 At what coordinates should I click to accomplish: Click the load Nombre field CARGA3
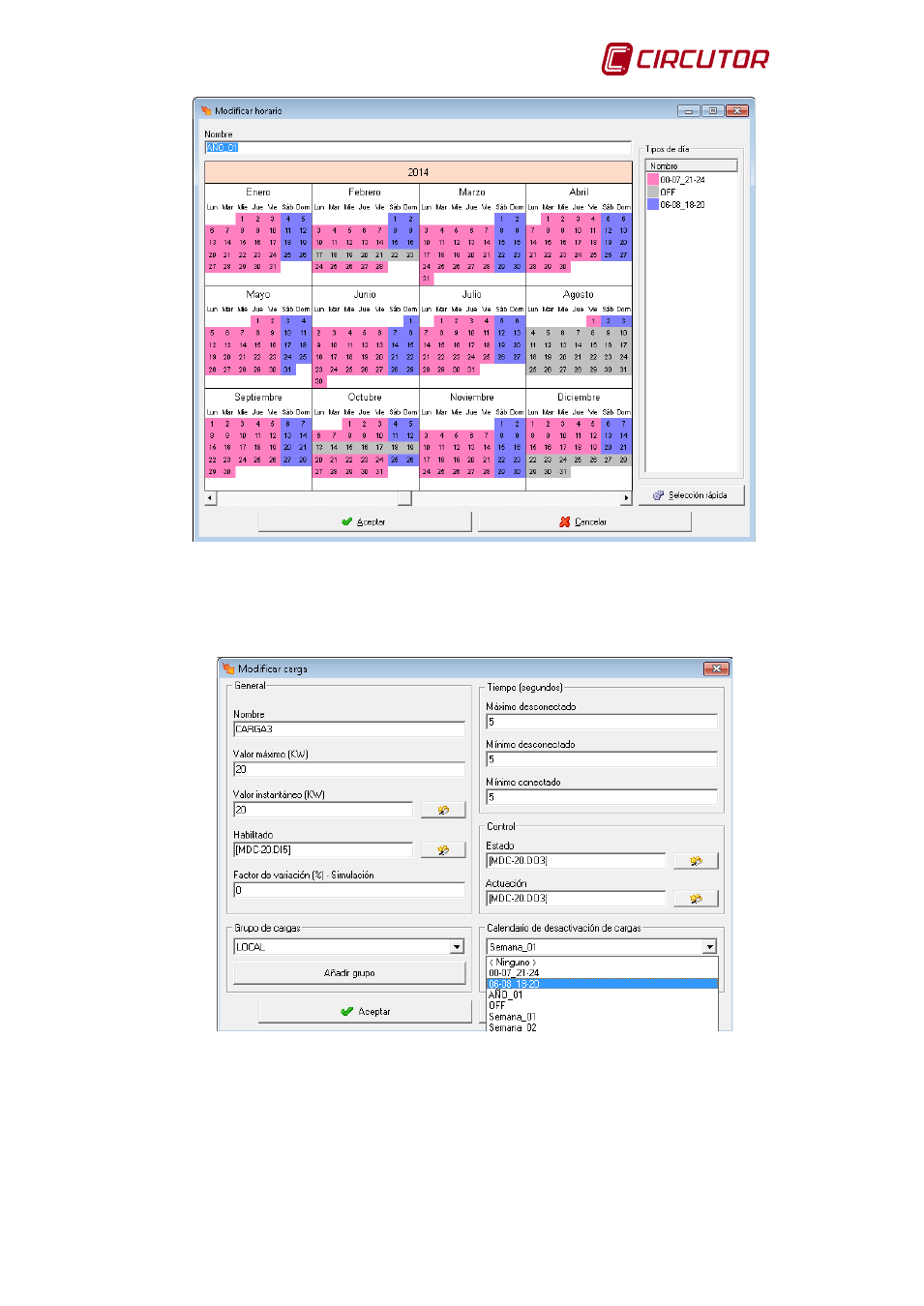click(x=349, y=729)
